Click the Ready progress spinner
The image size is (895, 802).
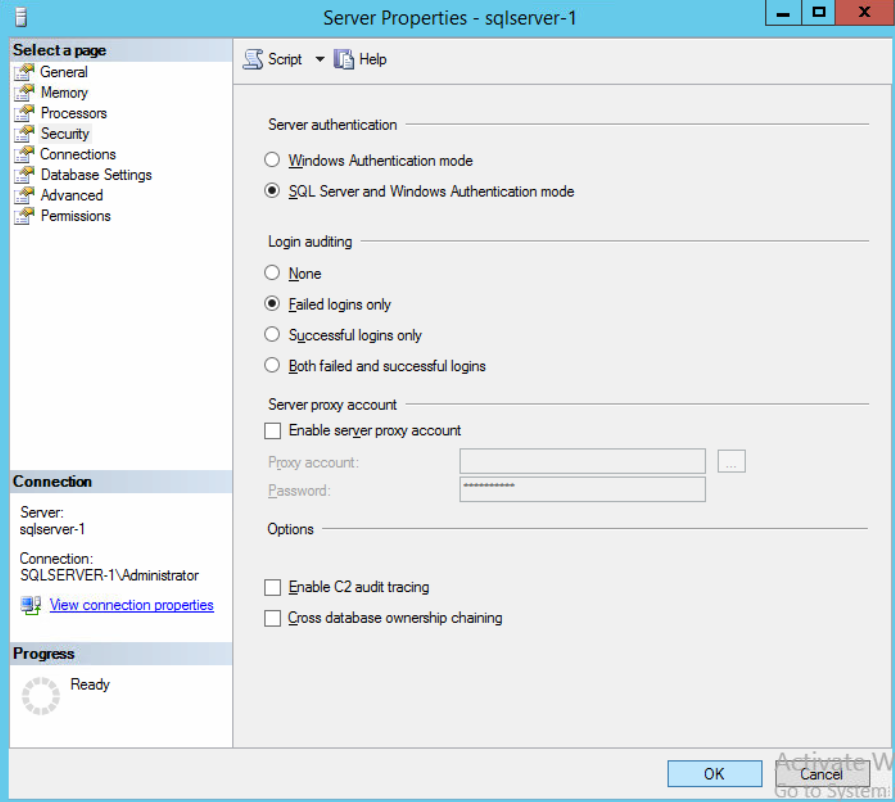coord(41,696)
